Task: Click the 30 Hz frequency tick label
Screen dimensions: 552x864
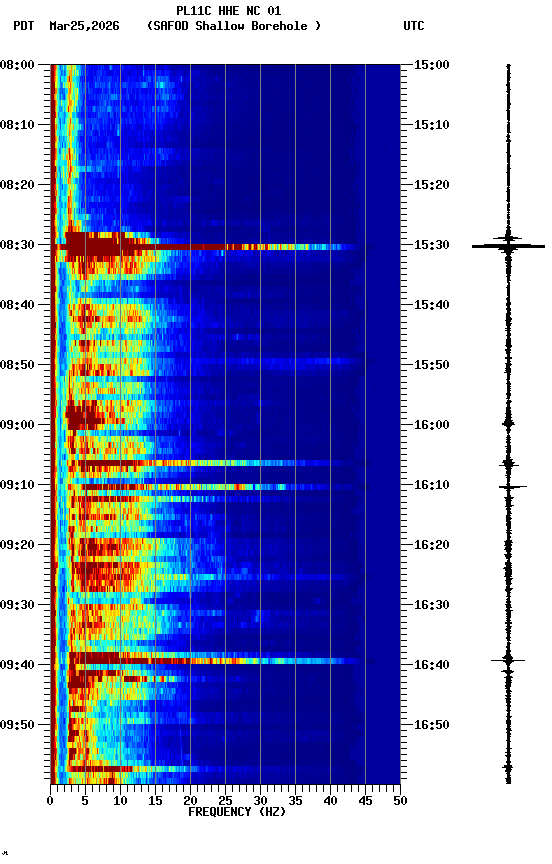Action: 260,801
